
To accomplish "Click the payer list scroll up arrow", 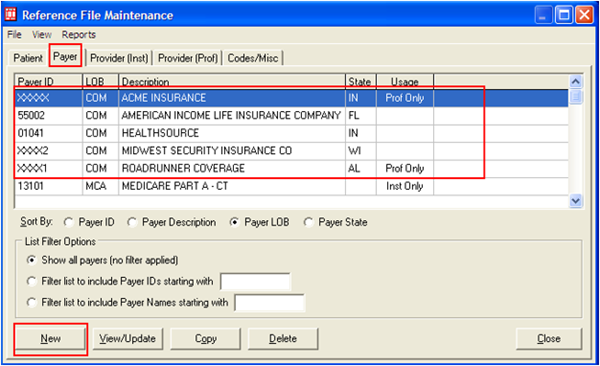I will coord(576,81).
